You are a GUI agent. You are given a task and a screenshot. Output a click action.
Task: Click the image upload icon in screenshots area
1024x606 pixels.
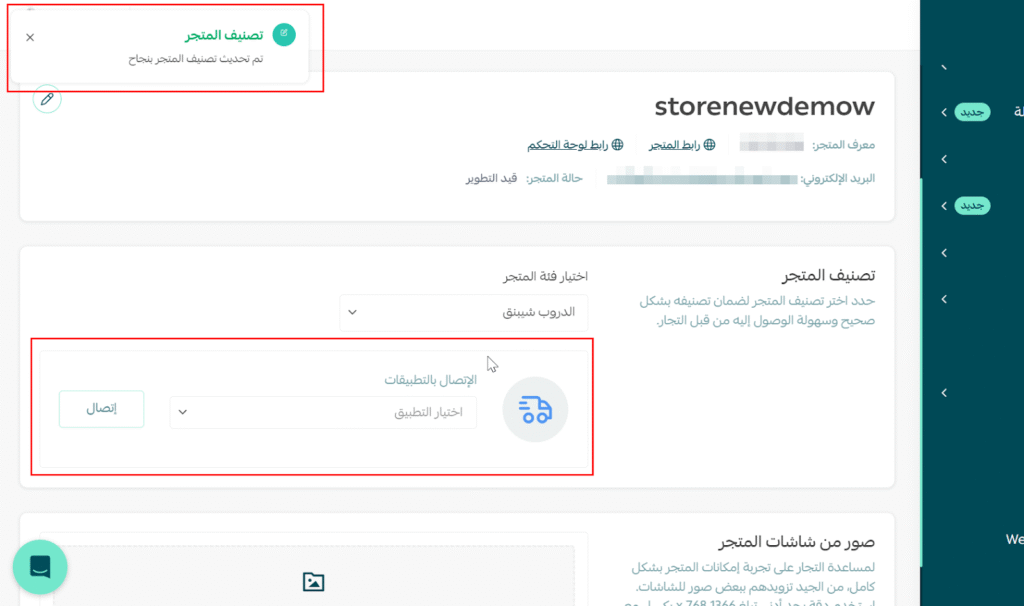tap(313, 581)
